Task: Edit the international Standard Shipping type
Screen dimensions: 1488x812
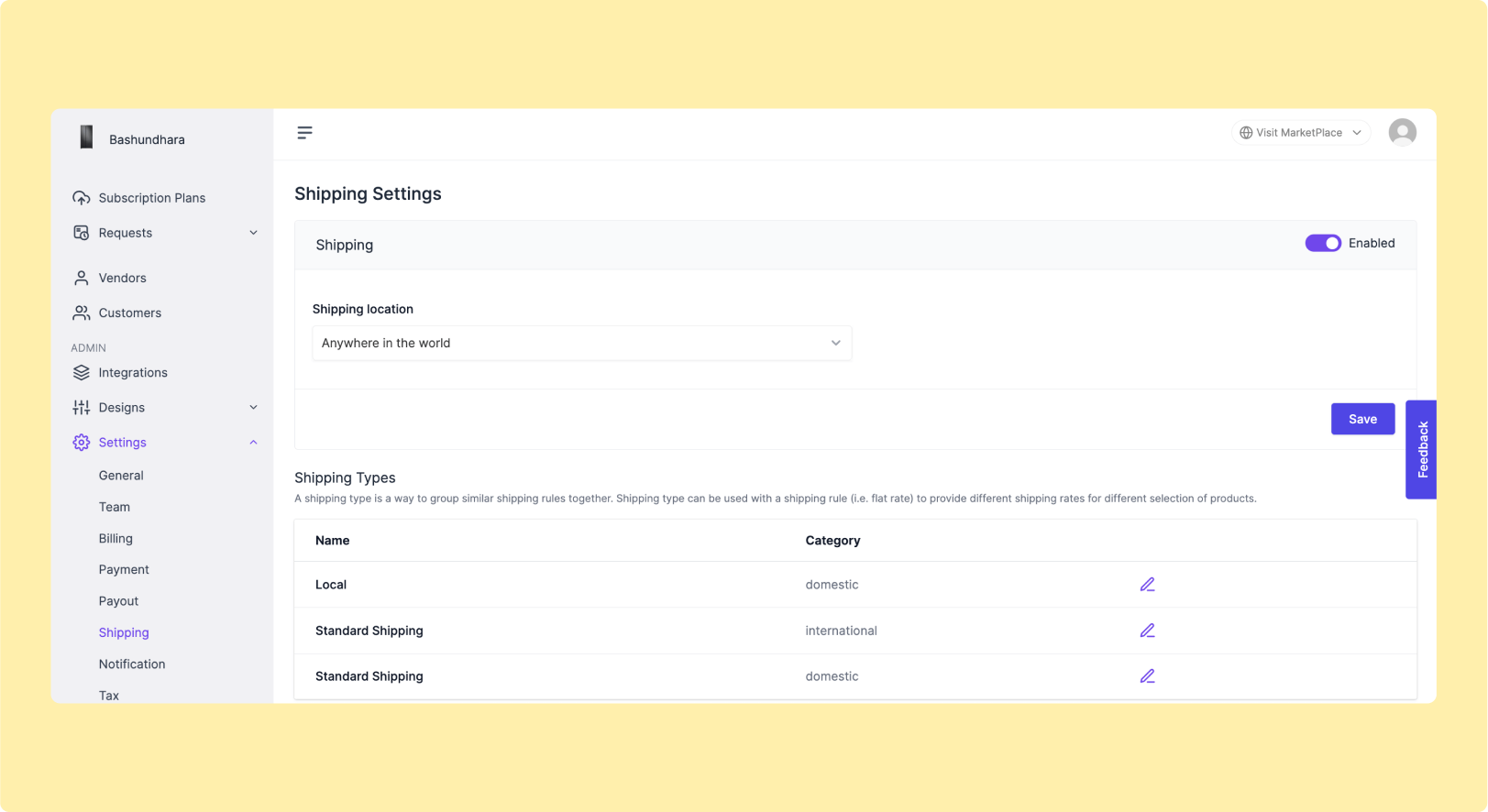Action: [x=1147, y=631]
